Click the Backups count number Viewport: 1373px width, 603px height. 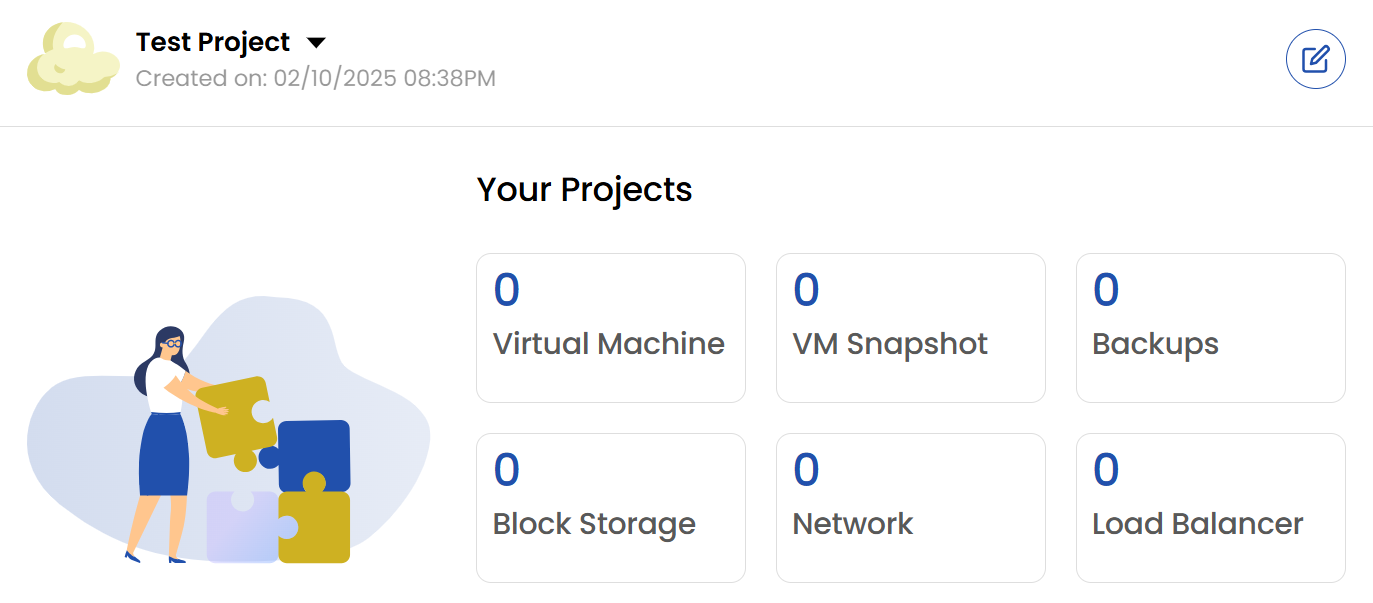coord(1105,289)
